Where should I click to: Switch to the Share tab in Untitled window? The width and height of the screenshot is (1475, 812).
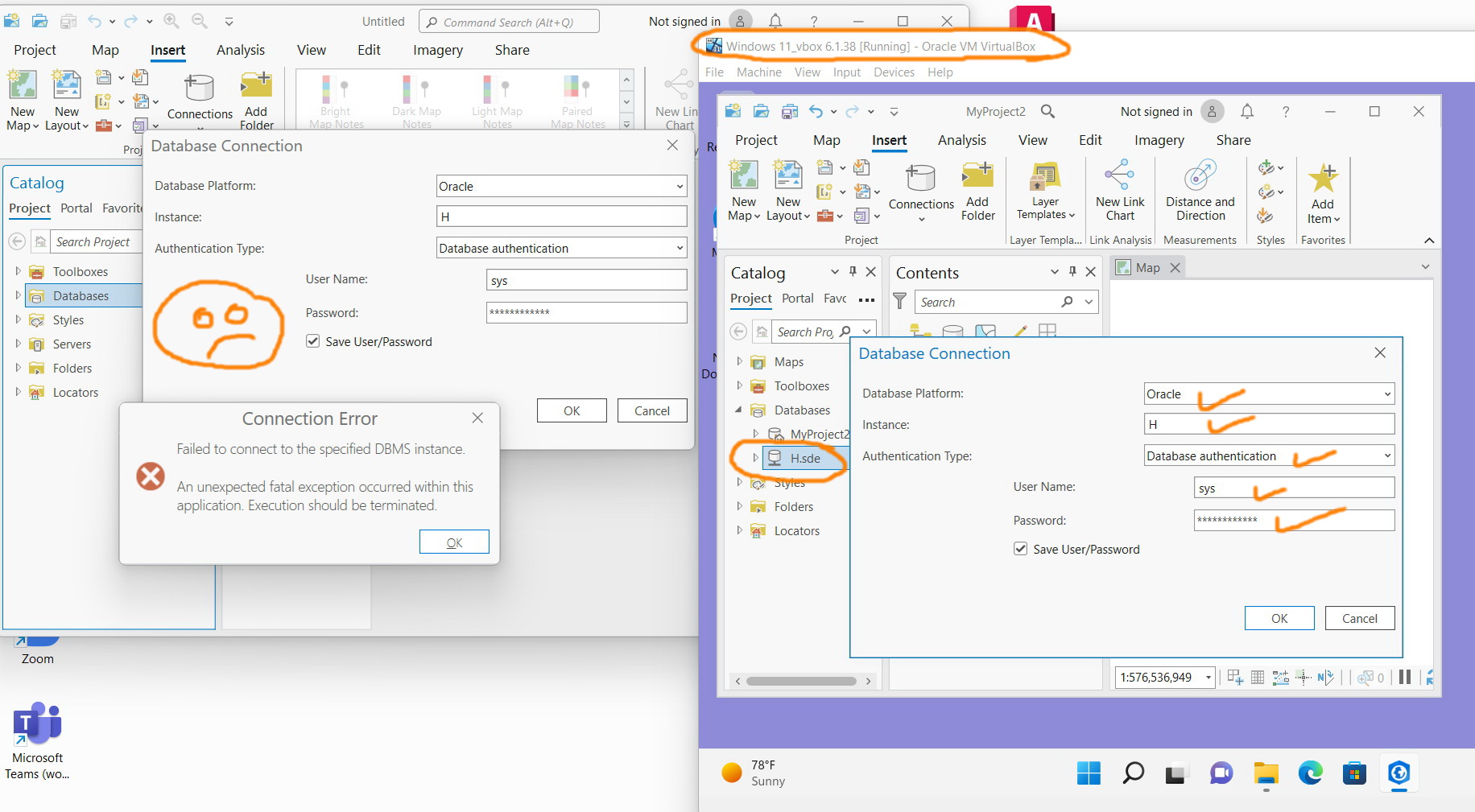pyautogui.click(x=512, y=50)
